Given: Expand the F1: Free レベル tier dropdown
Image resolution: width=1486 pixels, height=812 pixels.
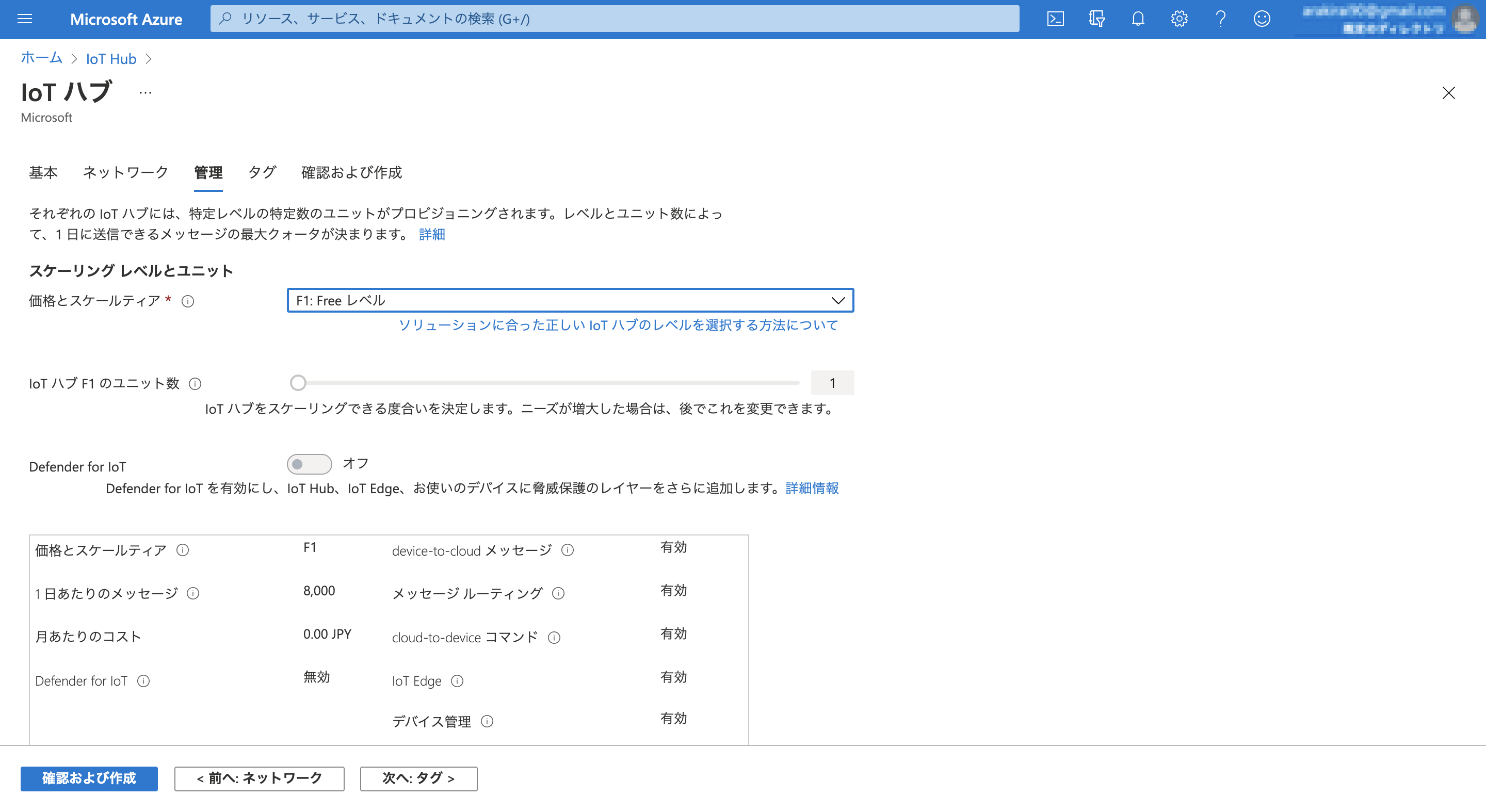Looking at the screenshot, I should 570,300.
